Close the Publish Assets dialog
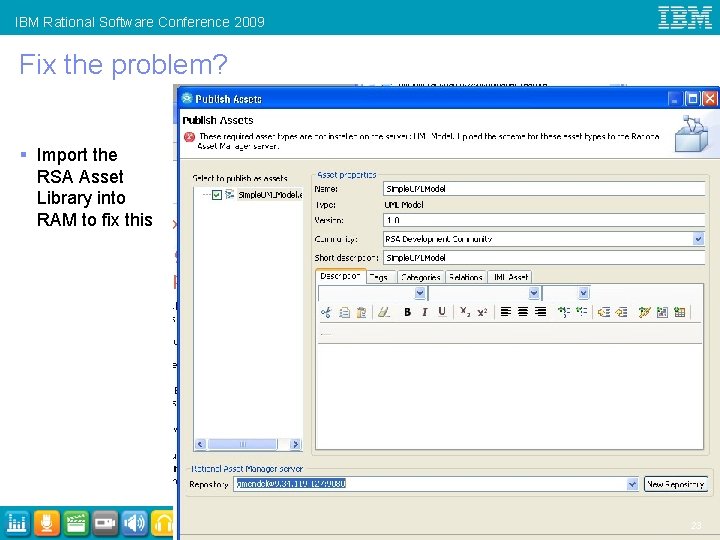 710,99
